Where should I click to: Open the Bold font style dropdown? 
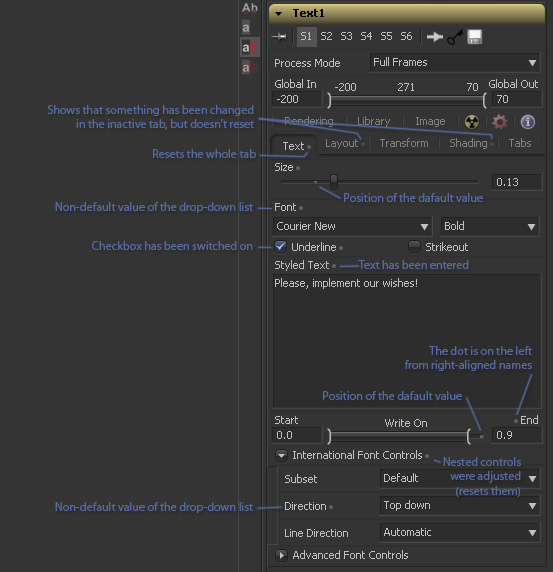pyautogui.click(x=490, y=227)
